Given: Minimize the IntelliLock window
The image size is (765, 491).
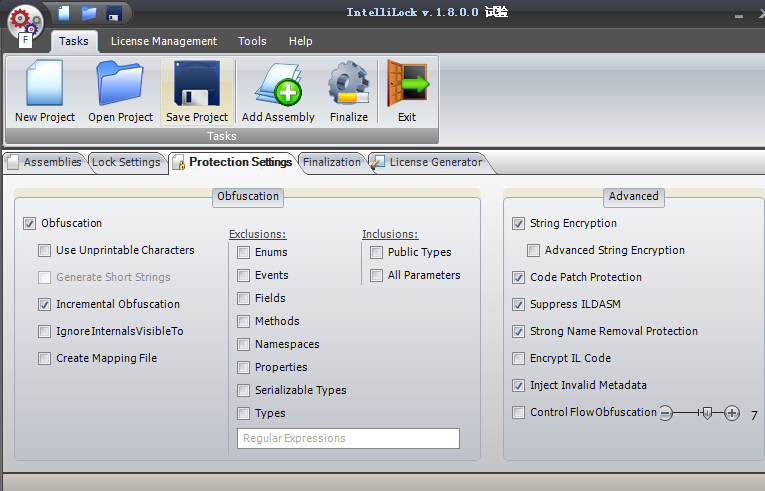Looking at the screenshot, I should [739, 16].
